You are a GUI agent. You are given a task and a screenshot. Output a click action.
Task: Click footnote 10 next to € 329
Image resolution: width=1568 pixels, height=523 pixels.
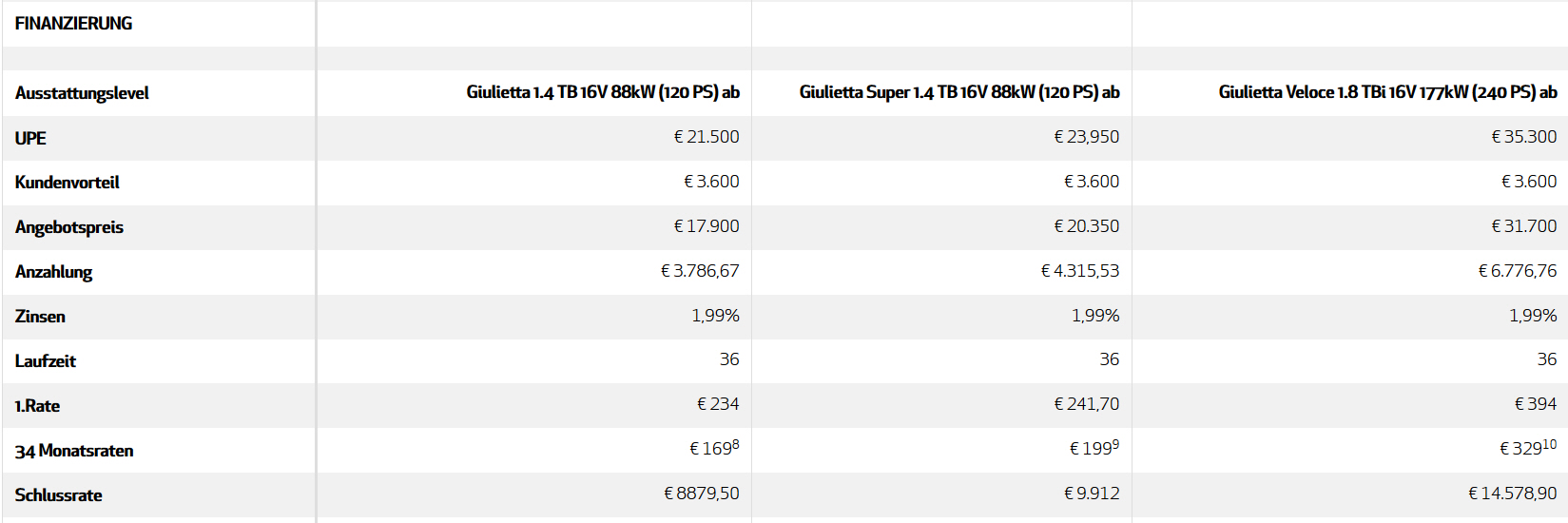coord(1550,444)
